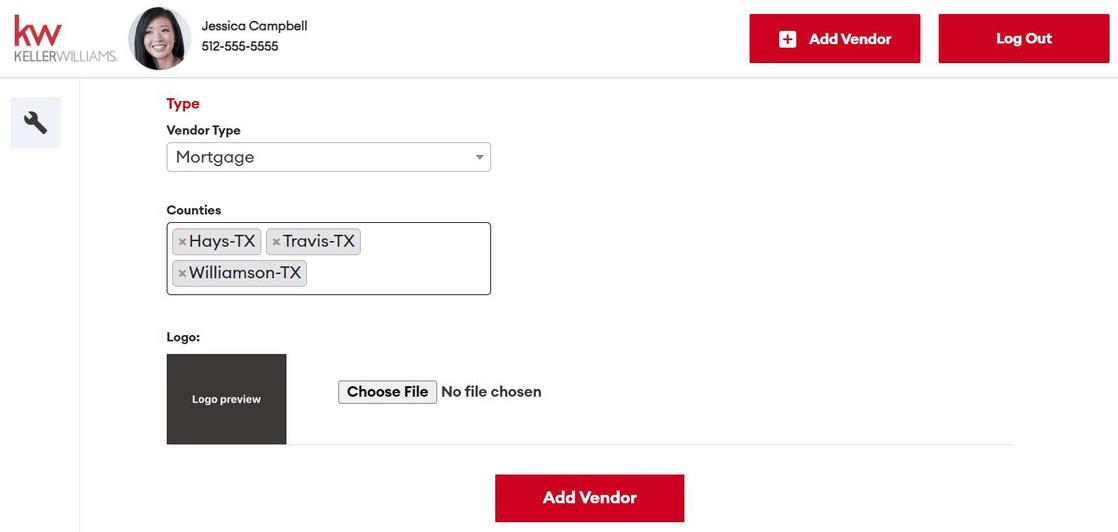Viewport: 1118px width, 532px height.
Task: Click the Jessica Campbell name text
Action: (255, 26)
